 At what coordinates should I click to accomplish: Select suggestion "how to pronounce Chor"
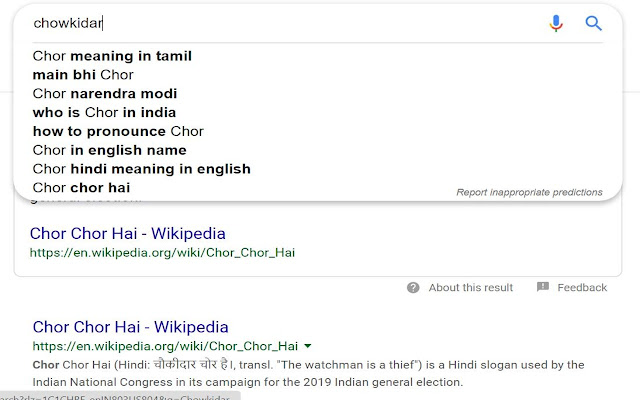click(x=118, y=131)
